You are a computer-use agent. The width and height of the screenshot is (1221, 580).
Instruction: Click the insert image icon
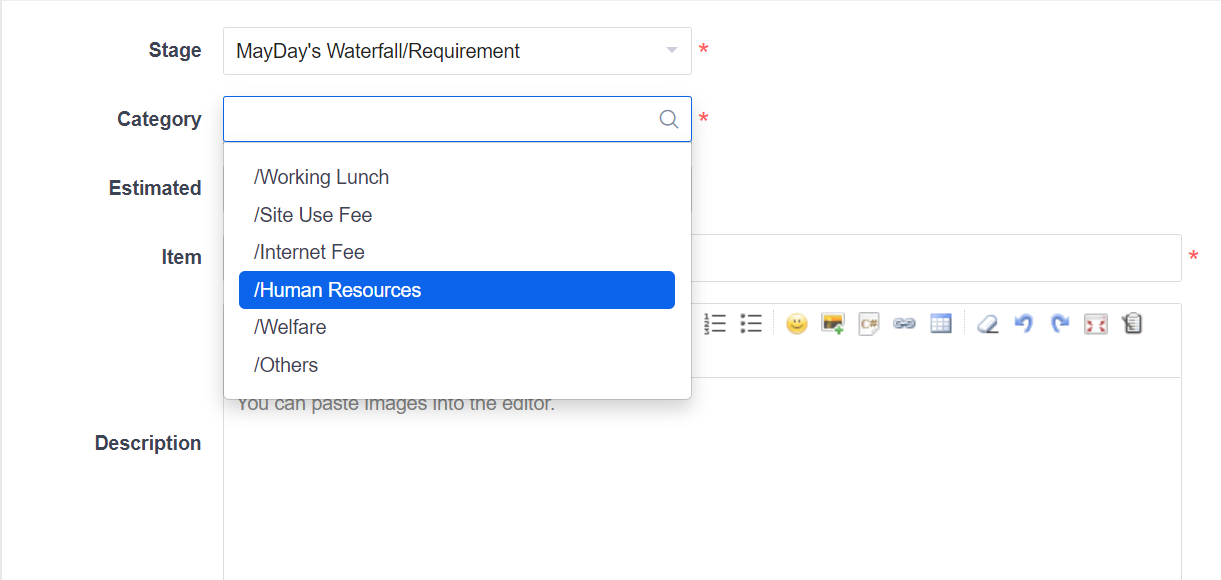click(x=832, y=324)
